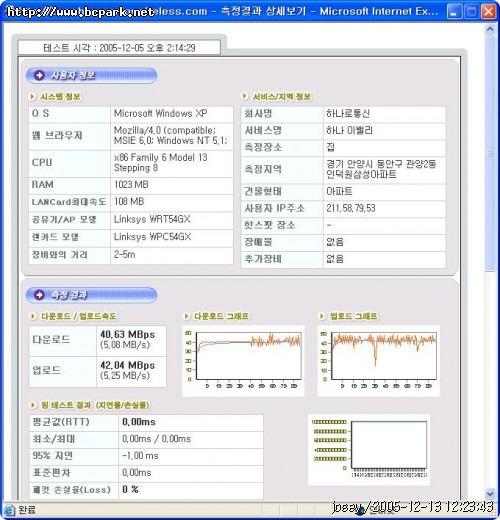Click the arrow icon beside 시스템 정보
This screenshot has height=520, width=500.
pos(32,97)
